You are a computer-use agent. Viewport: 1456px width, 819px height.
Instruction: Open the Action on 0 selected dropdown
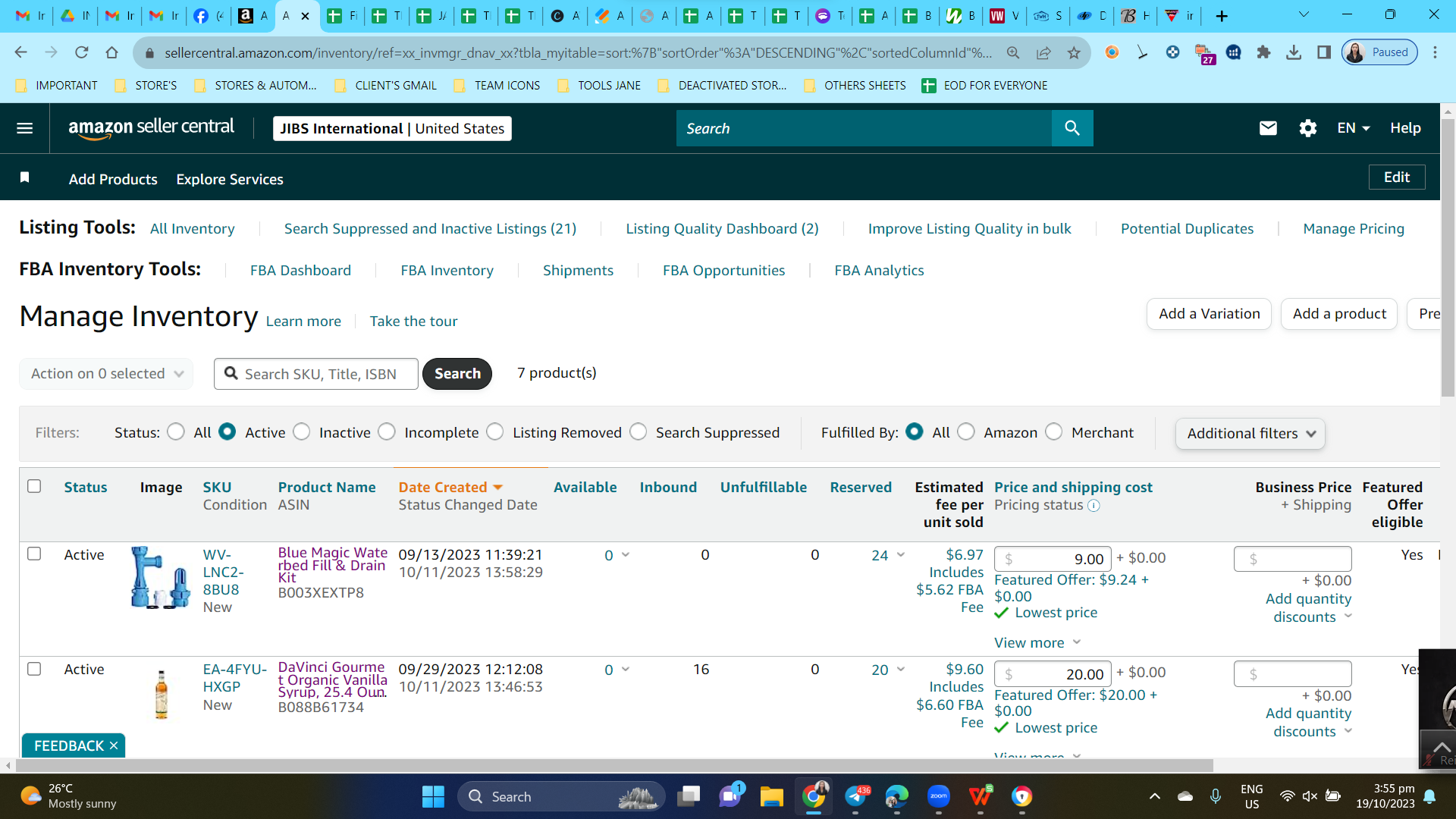[106, 374]
